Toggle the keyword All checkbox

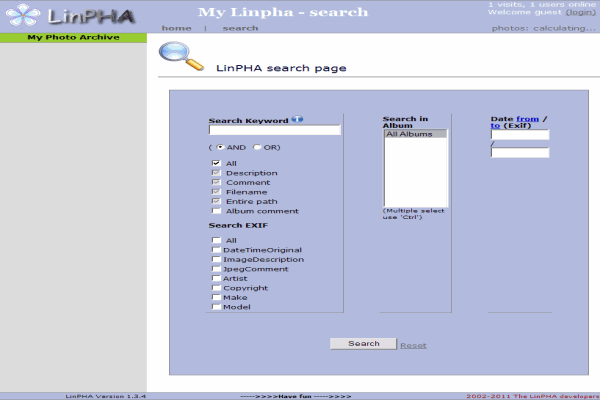[x=216, y=163]
